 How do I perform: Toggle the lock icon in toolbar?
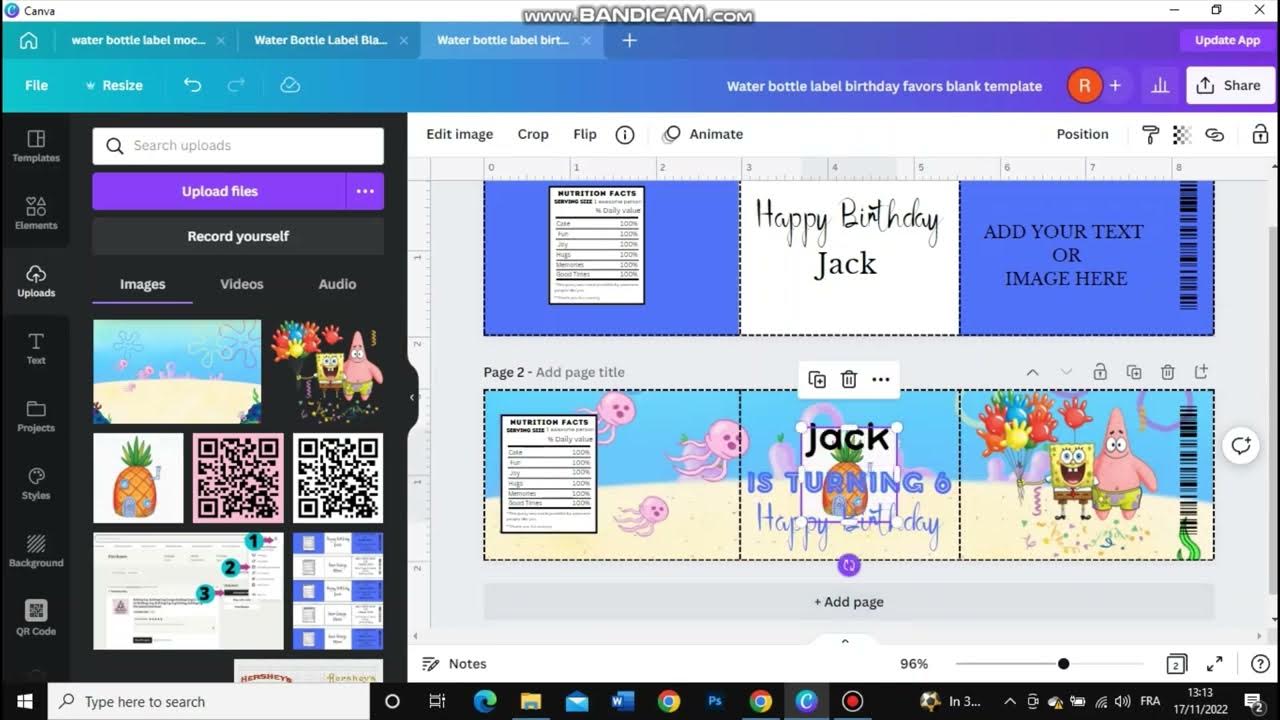tap(1260, 134)
